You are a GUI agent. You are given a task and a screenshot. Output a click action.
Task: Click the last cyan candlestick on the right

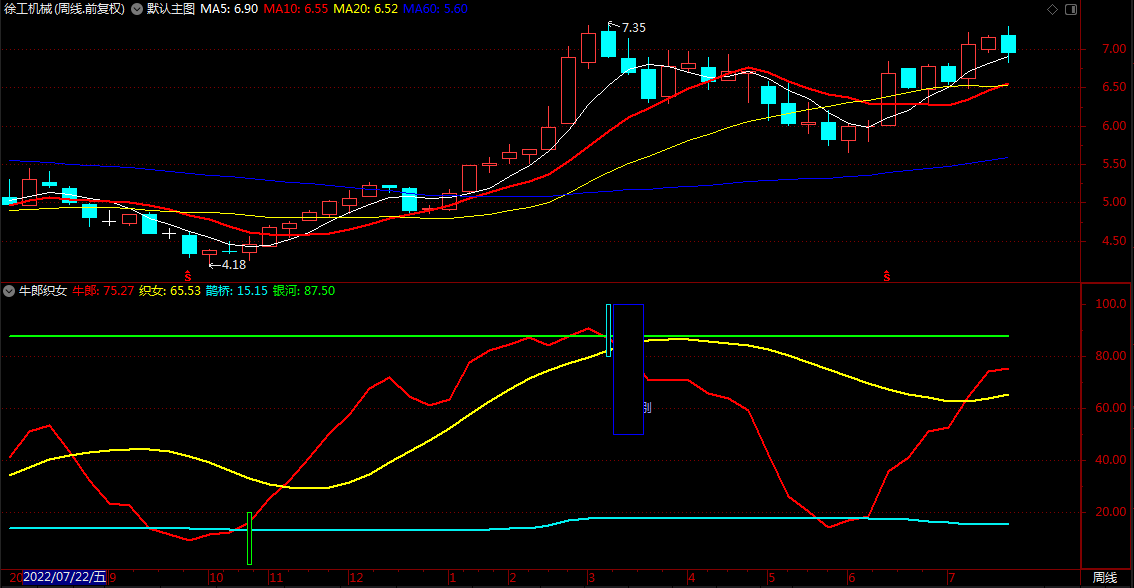coord(1008,44)
